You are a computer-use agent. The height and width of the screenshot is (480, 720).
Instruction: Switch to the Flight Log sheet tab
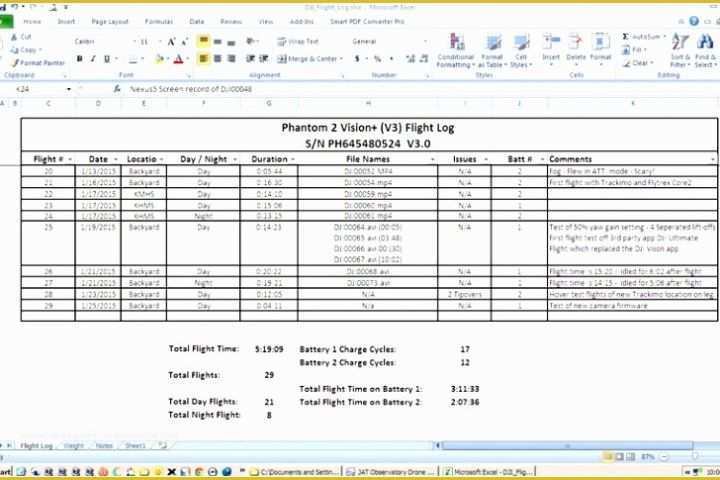(x=36, y=446)
